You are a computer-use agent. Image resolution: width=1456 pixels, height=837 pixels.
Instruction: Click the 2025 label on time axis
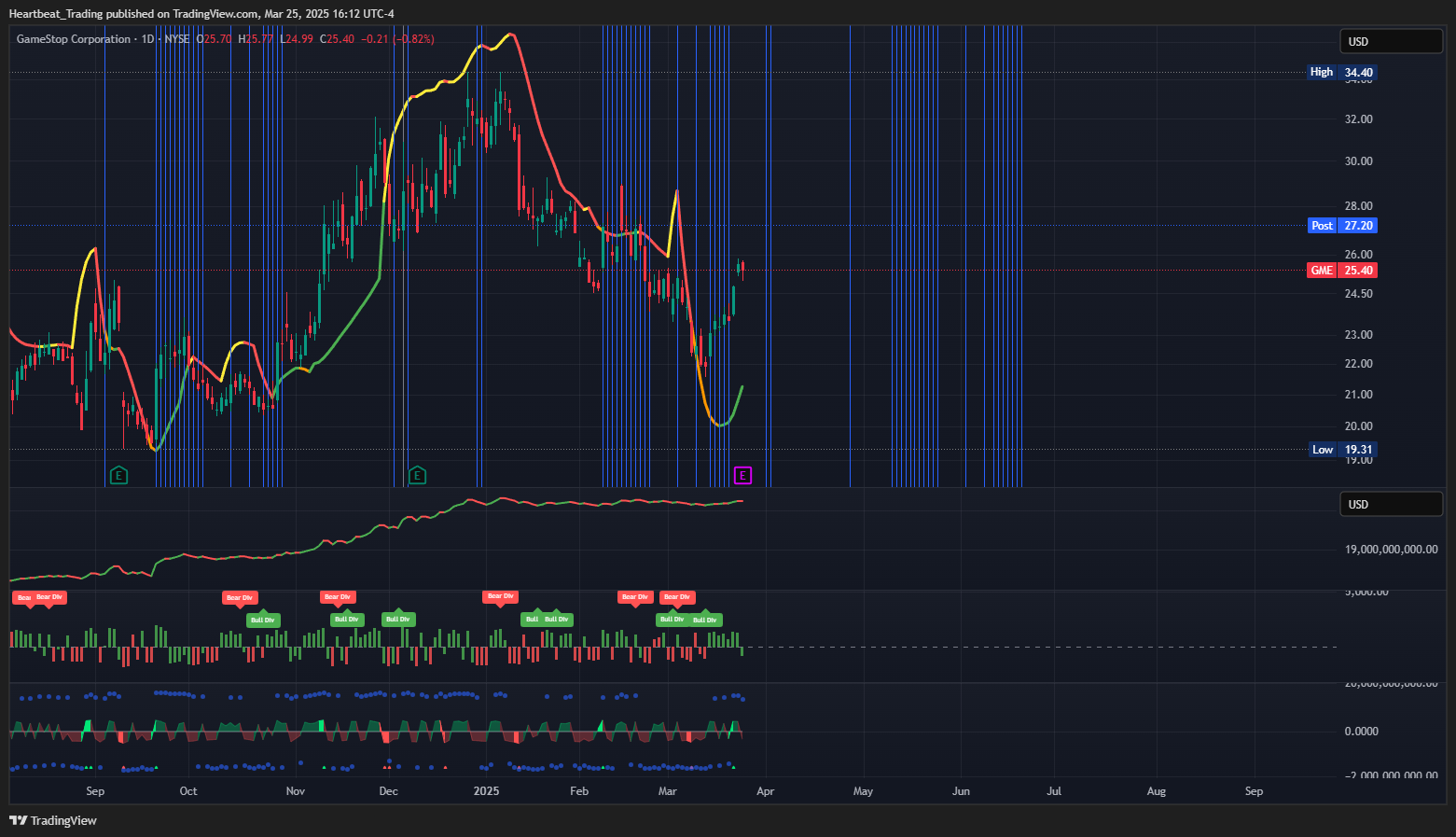click(x=487, y=791)
